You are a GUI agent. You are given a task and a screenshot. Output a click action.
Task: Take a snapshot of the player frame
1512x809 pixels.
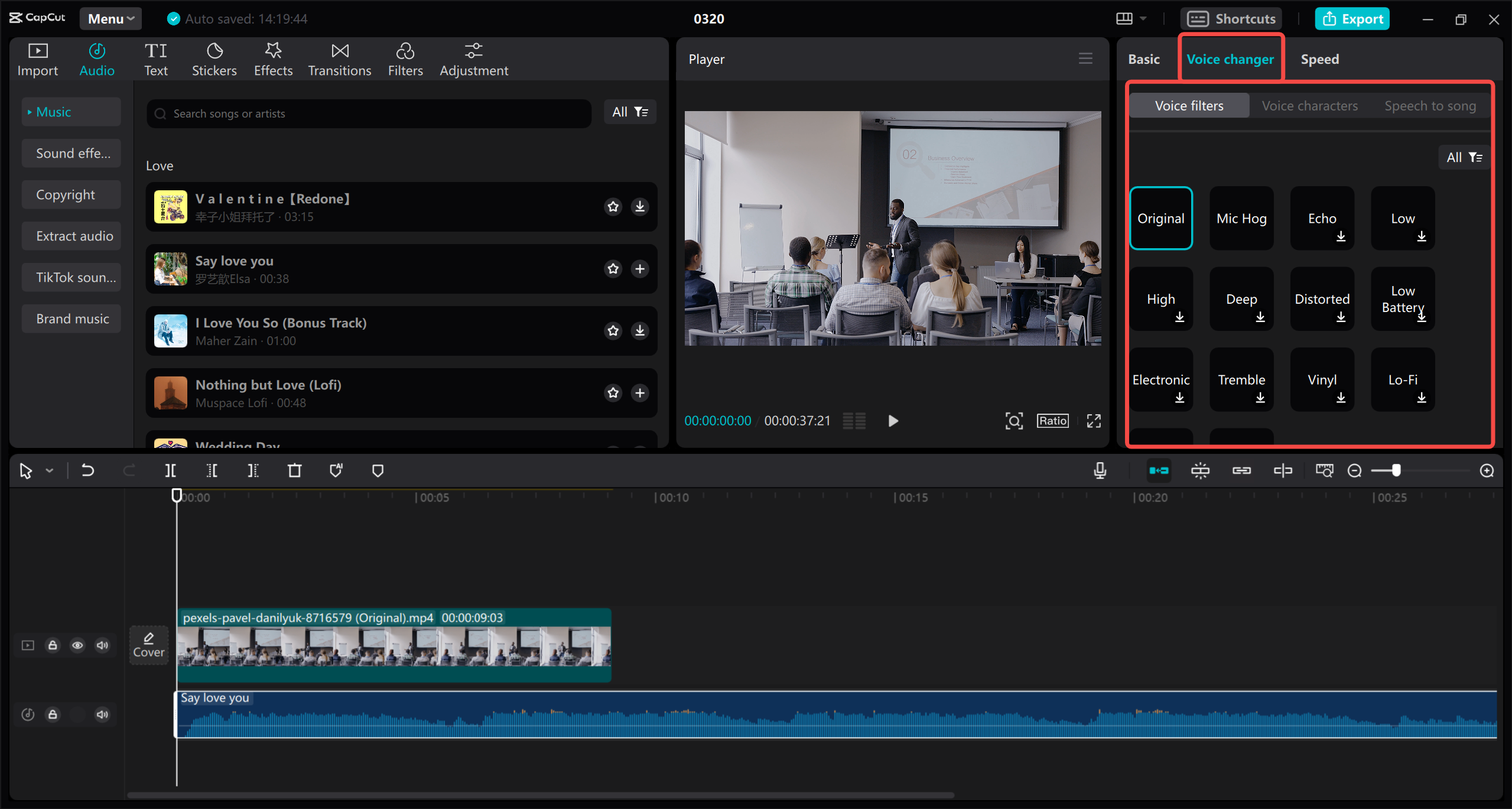(x=1014, y=421)
